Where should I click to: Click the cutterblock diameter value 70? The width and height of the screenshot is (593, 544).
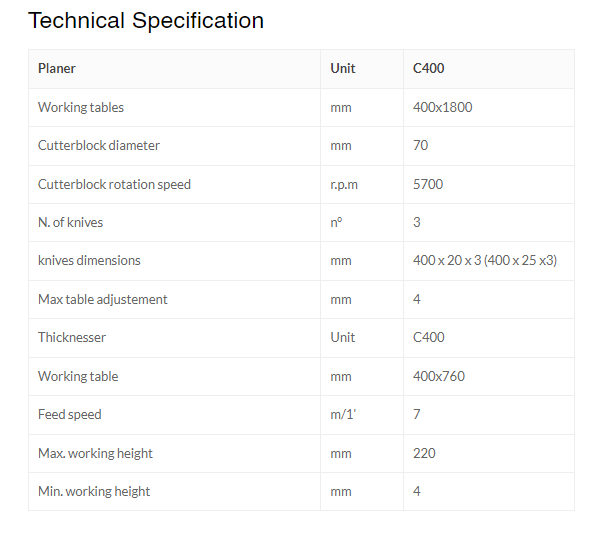pos(421,146)
